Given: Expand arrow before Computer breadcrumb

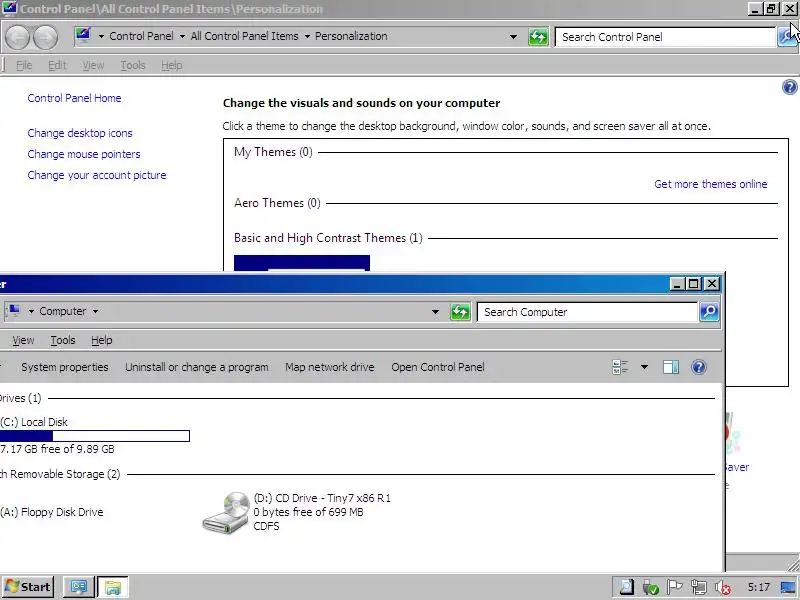Looking at the screenshot, I should (31, 312).
